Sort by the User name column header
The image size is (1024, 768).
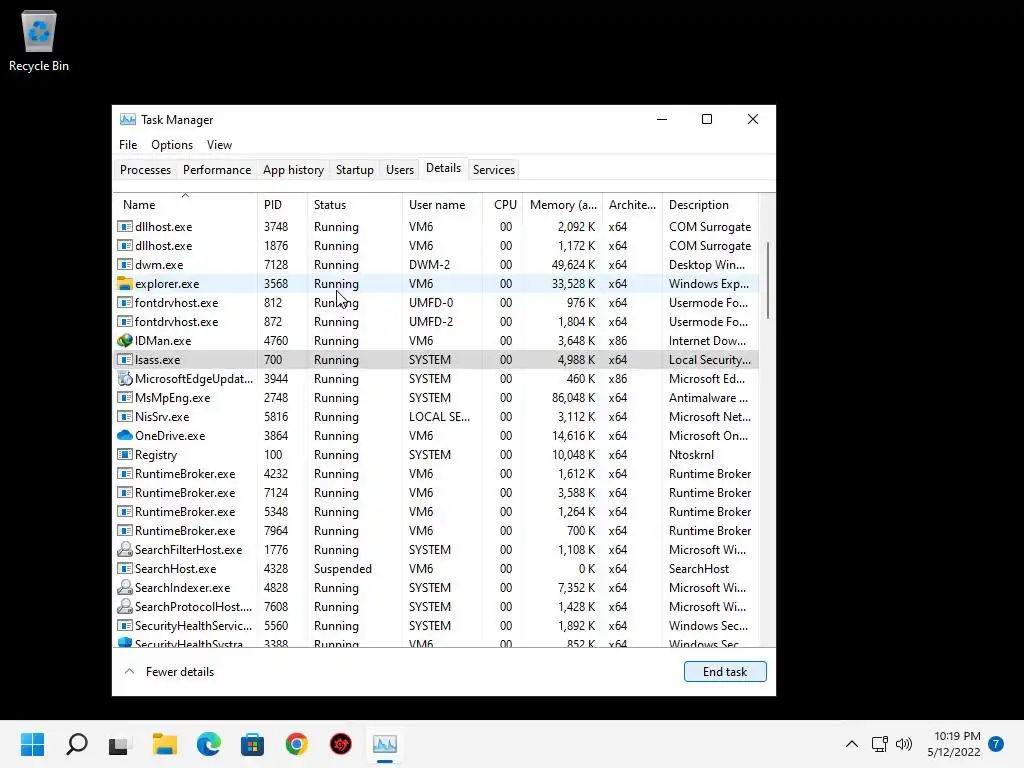click(x=442, y=204)
